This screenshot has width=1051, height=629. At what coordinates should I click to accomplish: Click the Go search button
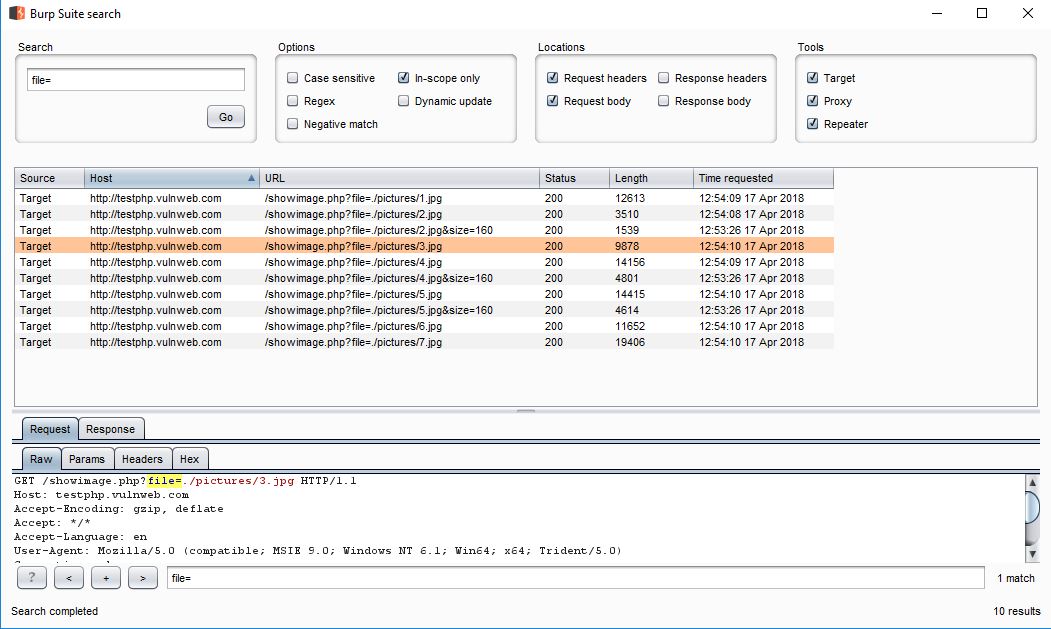click(226, 117)
